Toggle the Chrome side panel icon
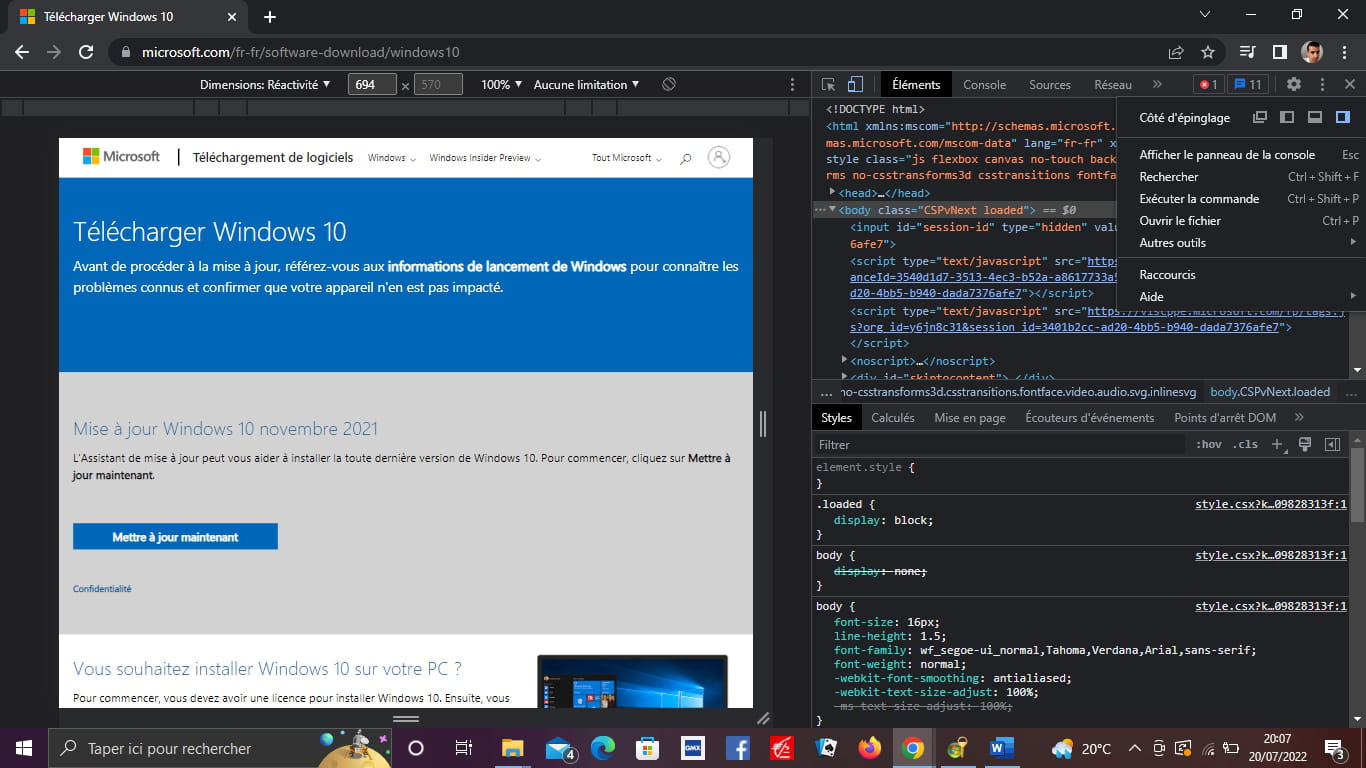This screenshot has height=768, width=1366. [1279, 52]
